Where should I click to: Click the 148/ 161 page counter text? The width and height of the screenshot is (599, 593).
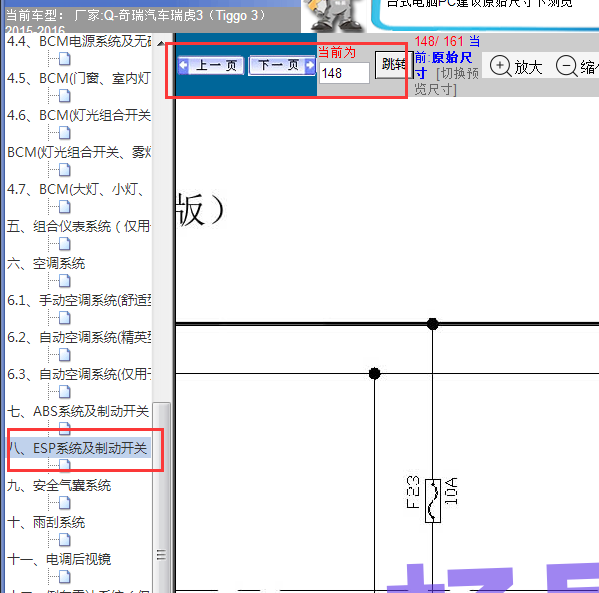[x=439, y=41]
